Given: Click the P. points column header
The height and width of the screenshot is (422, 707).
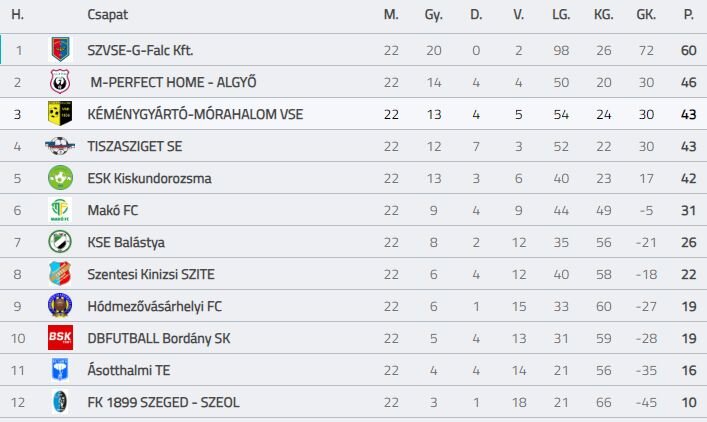Looking at the screenshot, I should click(689, 14).
